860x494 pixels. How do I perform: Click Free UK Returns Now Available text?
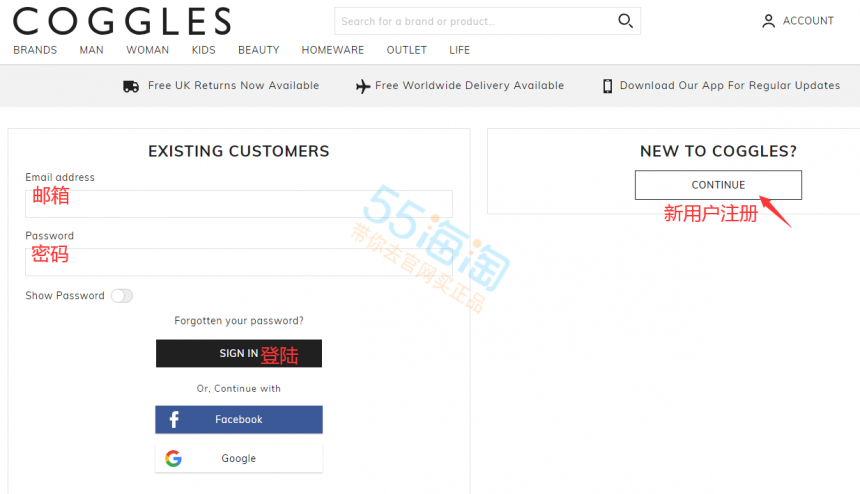click(x=233, y=86)
